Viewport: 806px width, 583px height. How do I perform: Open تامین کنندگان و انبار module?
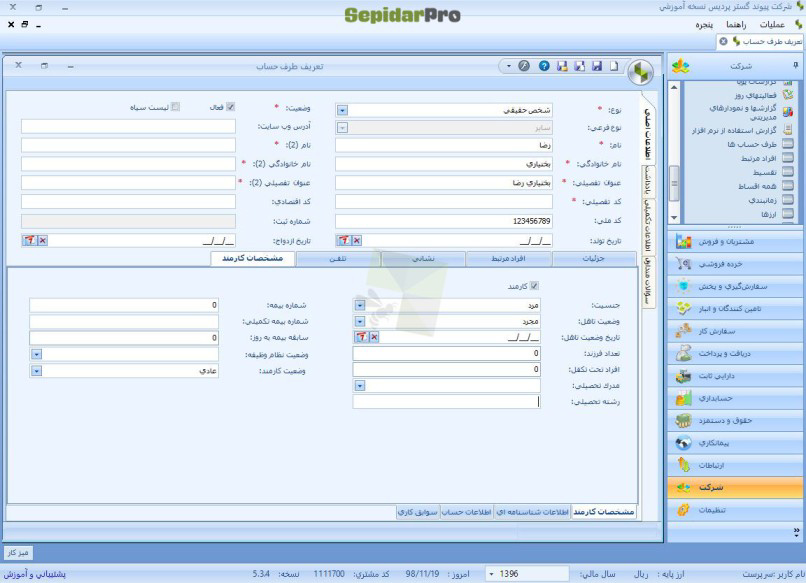click(735, 308)
